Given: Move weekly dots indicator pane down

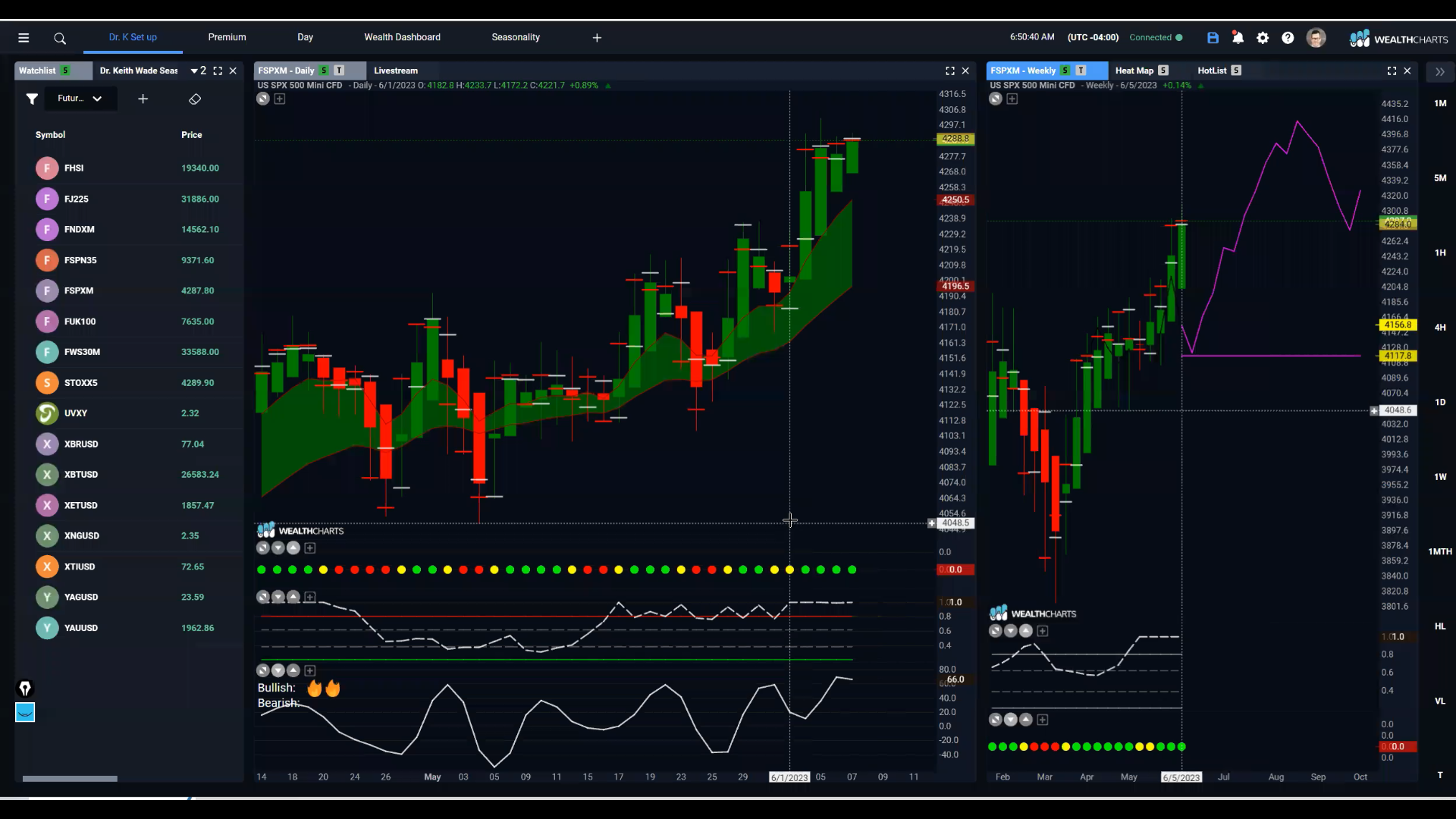Looking at the screenshot, I should click(x=1011, y=720).
